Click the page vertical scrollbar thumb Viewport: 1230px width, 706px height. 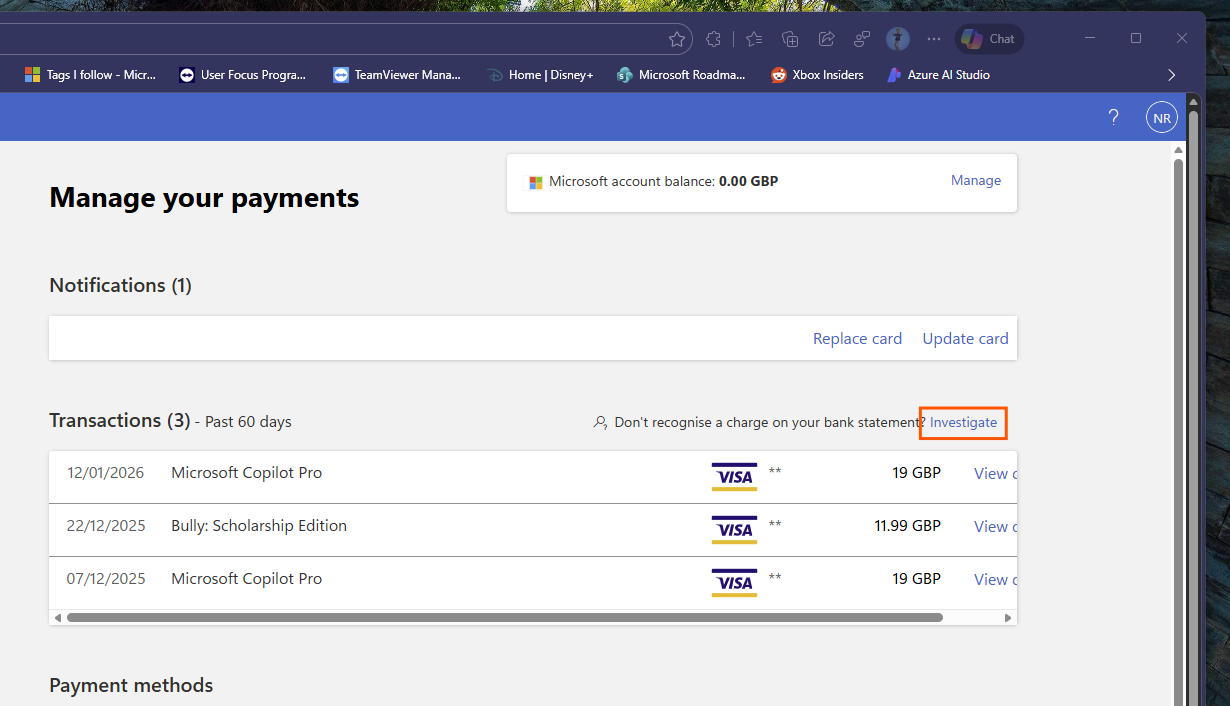click(x=1178, y=430)
